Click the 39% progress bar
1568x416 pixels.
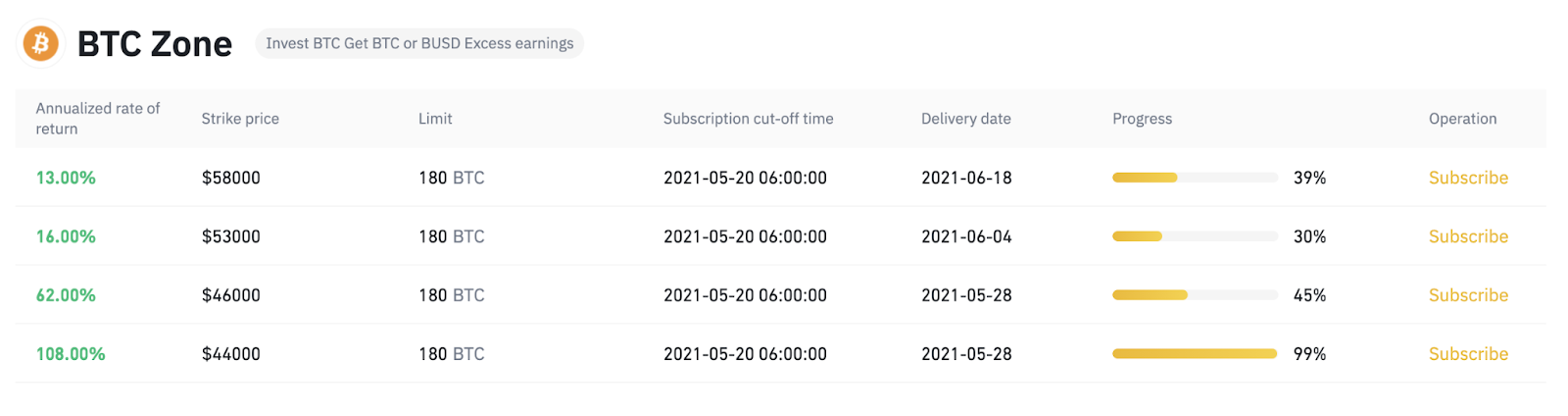click(x=1194, y=178)
